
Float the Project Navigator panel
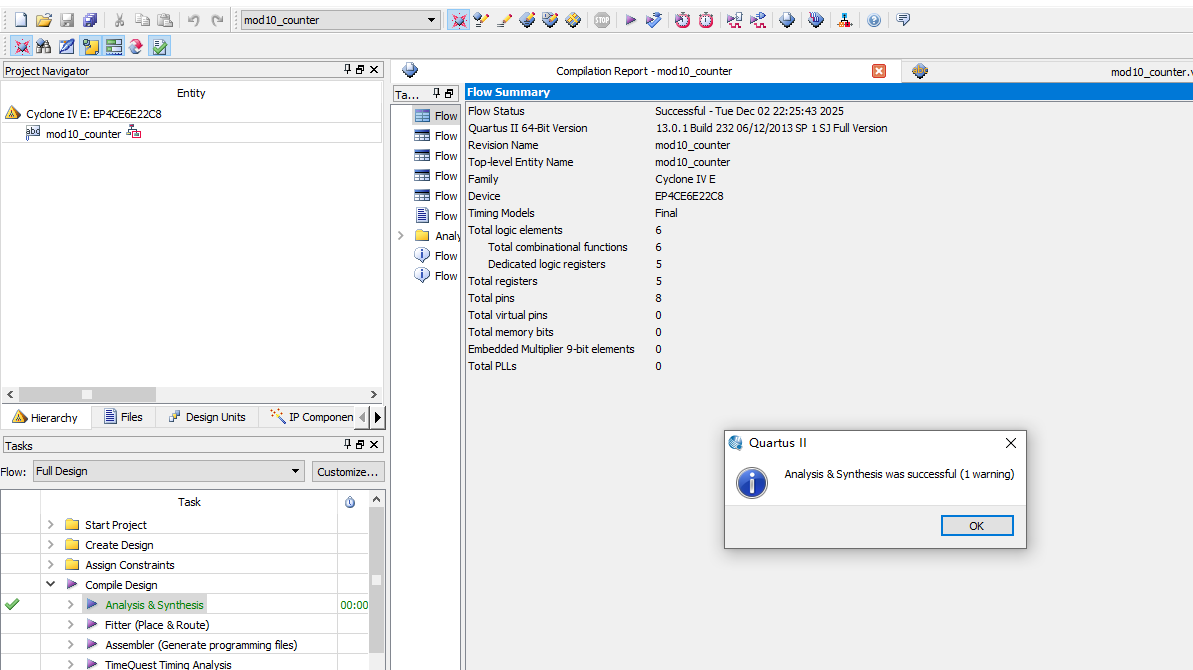point(361,69)
